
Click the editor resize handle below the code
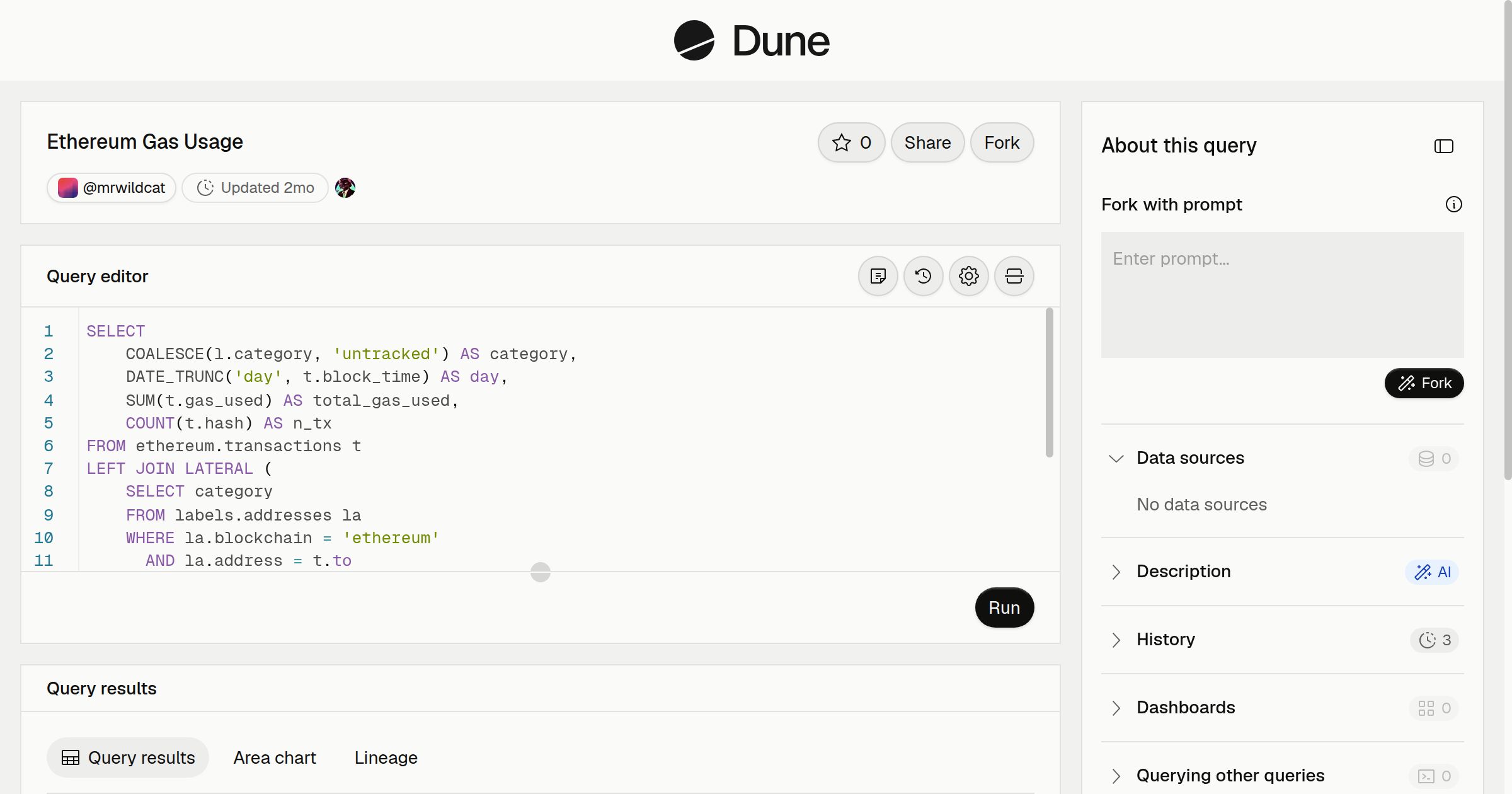pos(541,572)
